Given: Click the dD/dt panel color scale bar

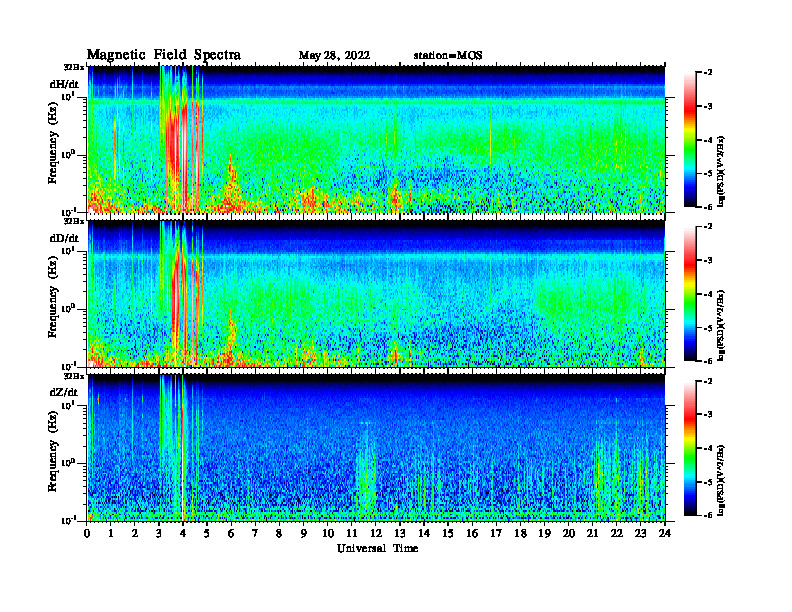Looking at the screenshot, I should click(690, 294).
